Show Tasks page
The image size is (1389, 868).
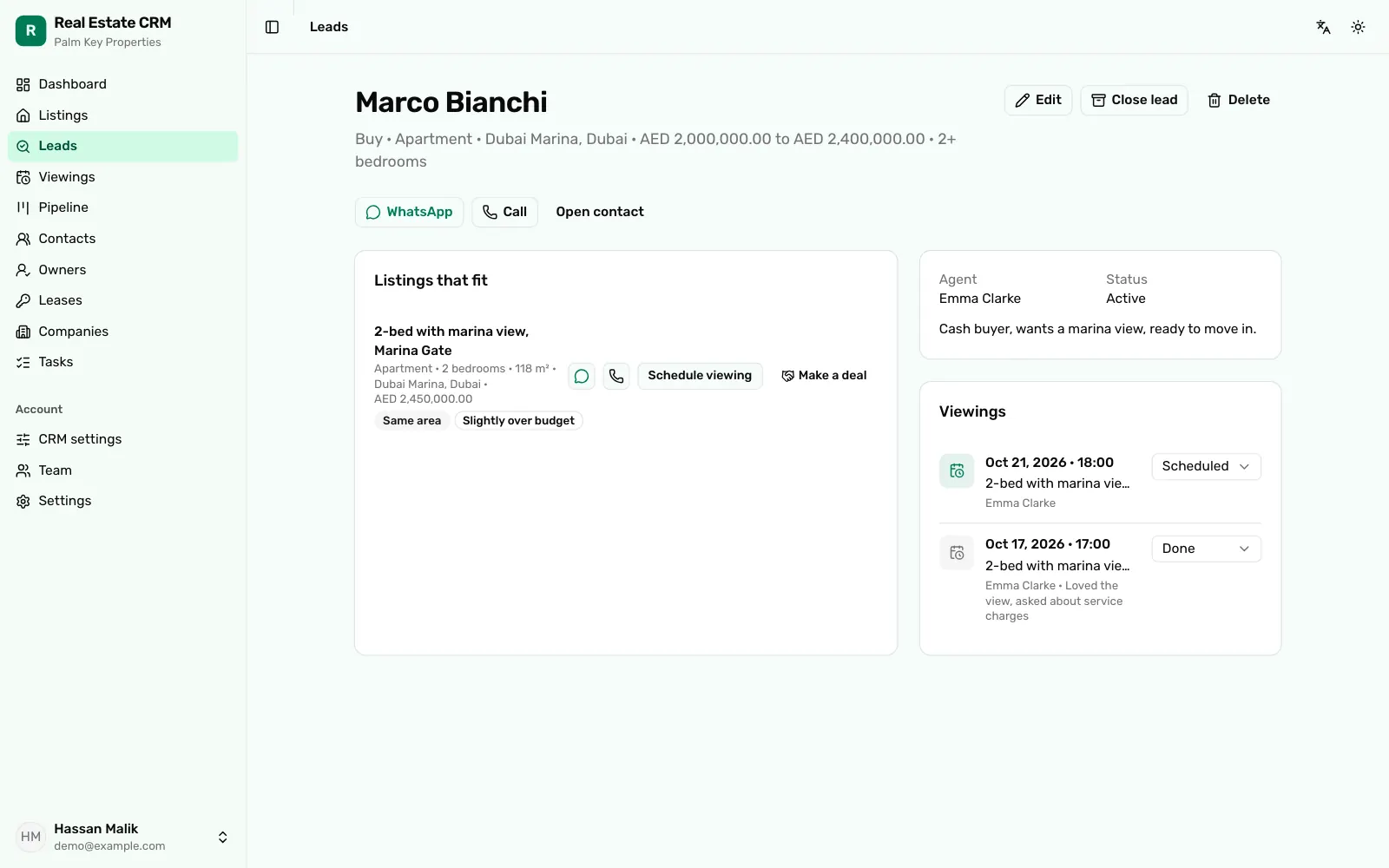[x=122, y=362]
